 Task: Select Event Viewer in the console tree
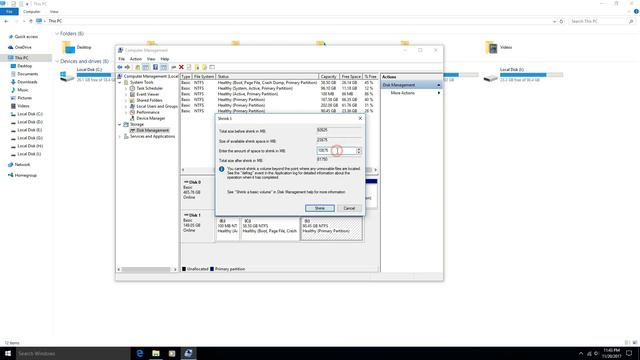coord(148,94)
